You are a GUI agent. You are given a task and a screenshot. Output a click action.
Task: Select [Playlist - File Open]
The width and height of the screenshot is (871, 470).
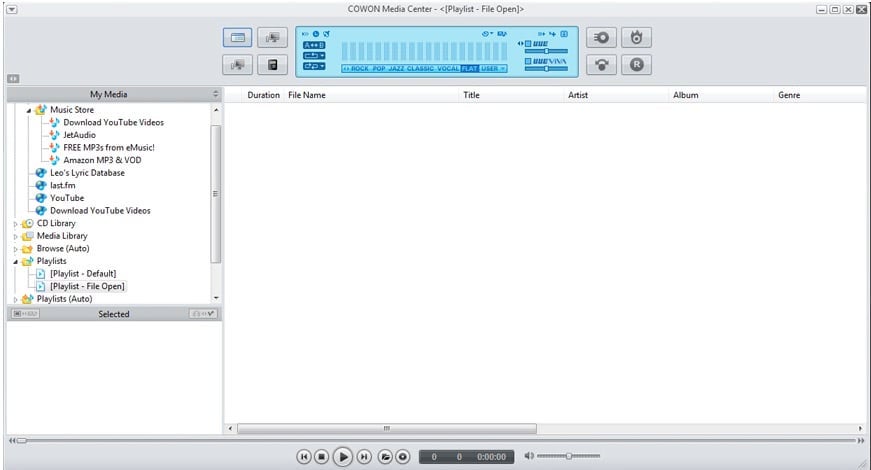coord(87,286)
